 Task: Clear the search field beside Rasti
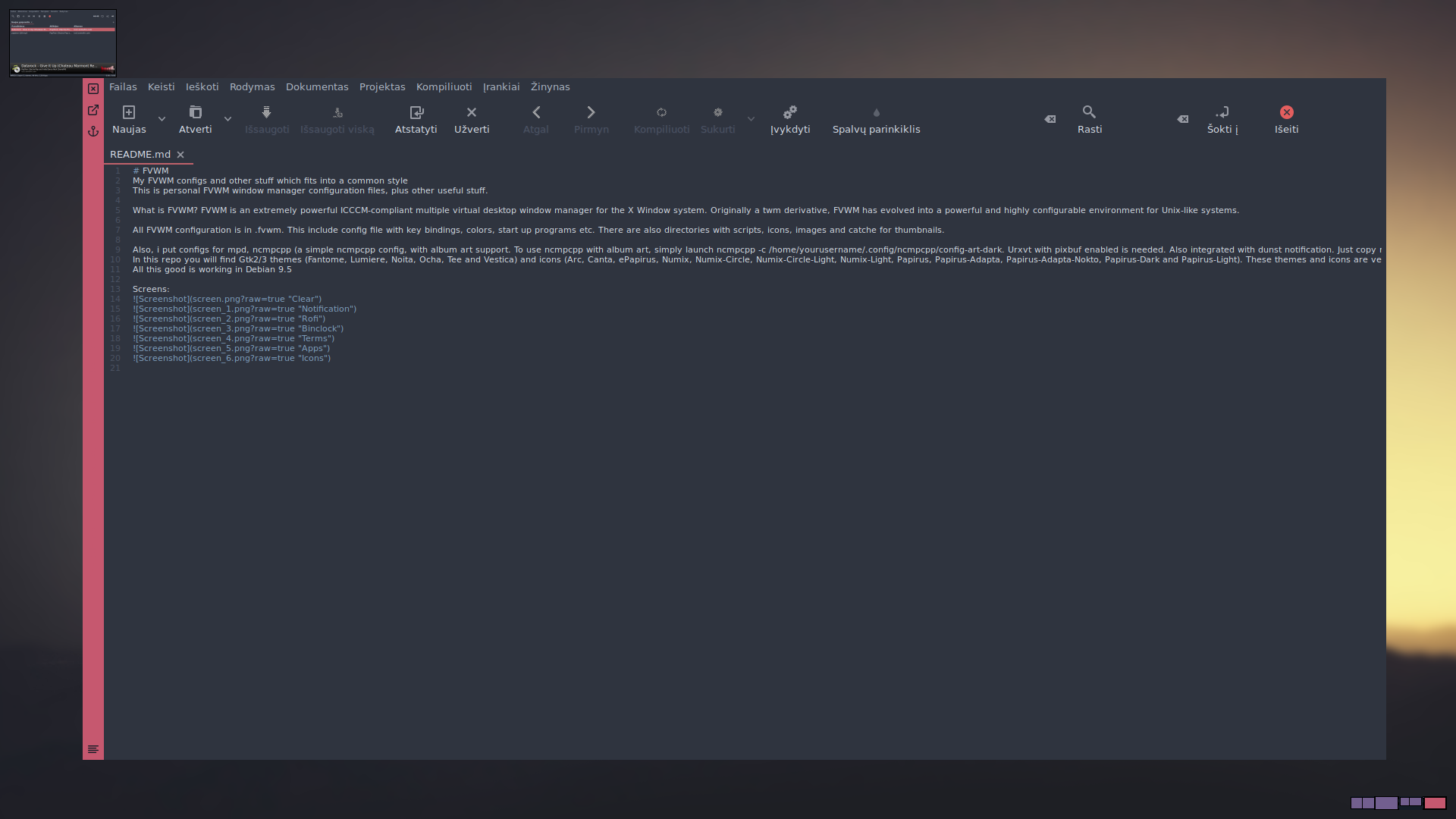[x=1050, y=119]
